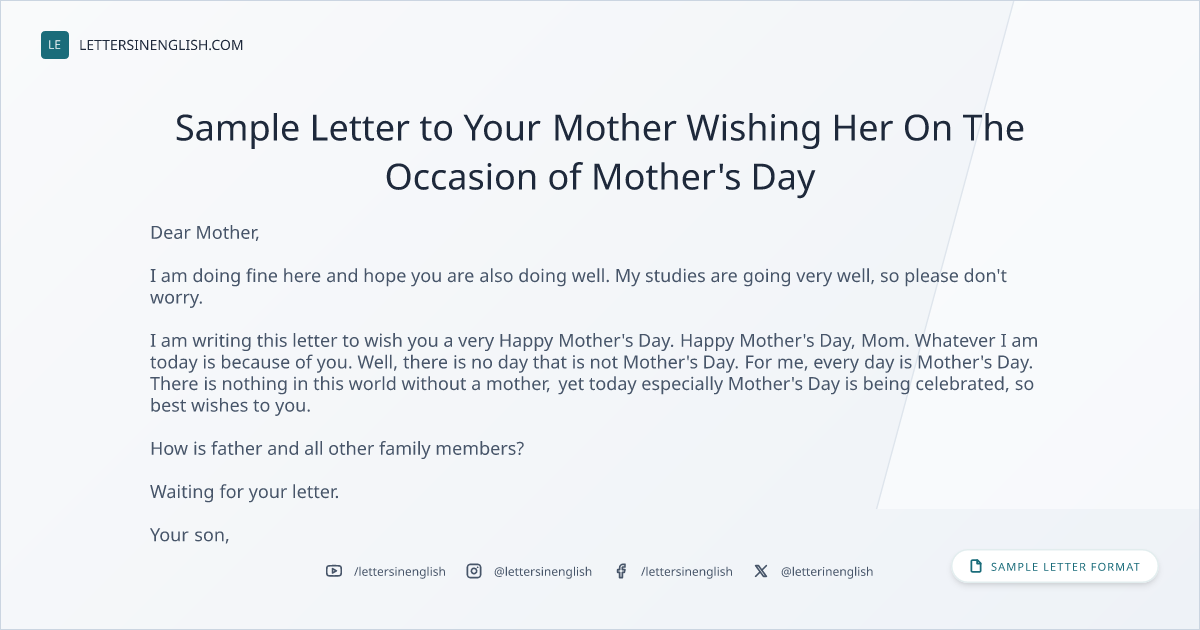Screen dimensions: 1200x630
Task: Click the Facebook icon in the footer
Action: (621, 571)
